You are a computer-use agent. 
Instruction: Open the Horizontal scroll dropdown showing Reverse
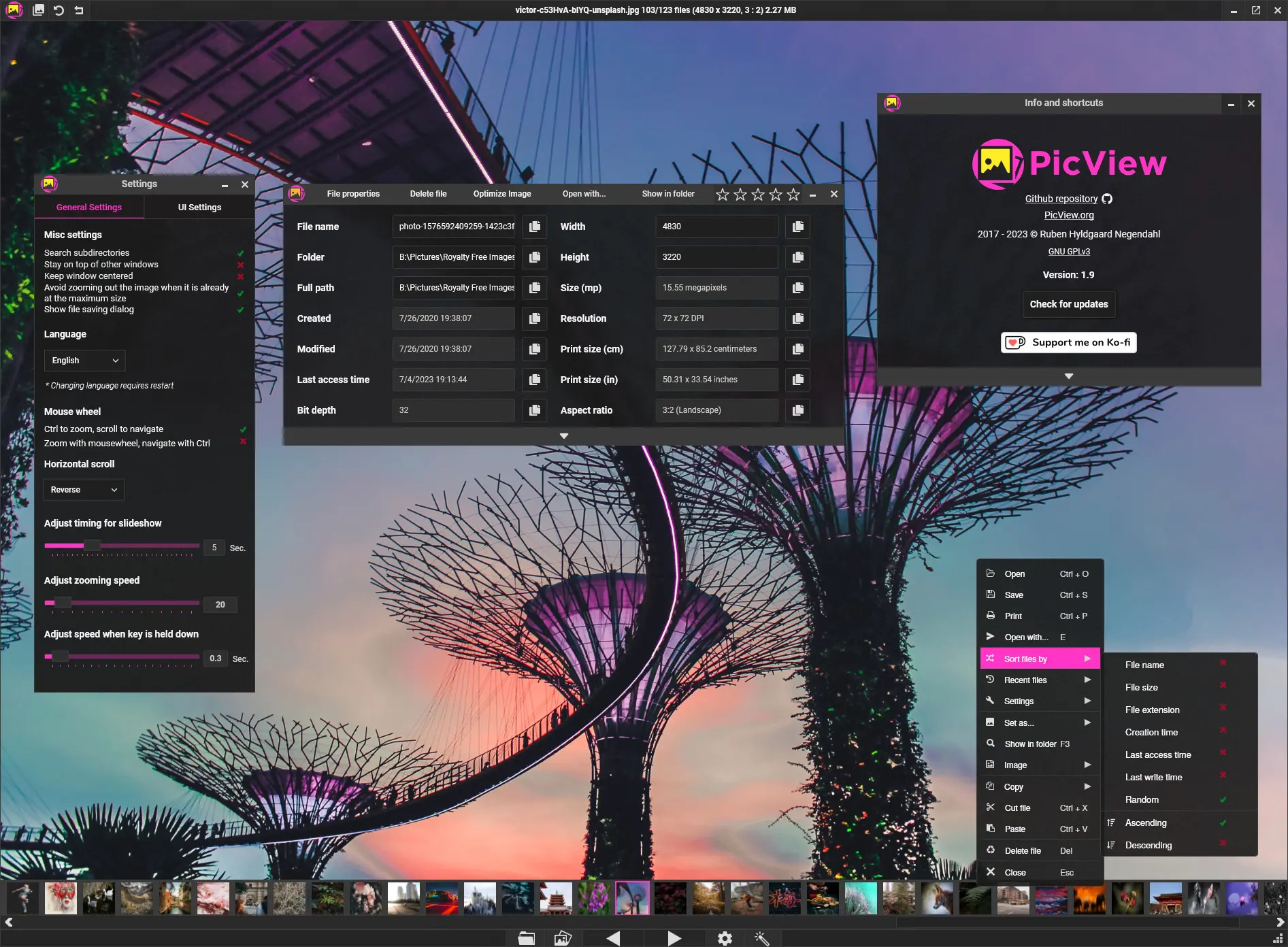pyautogui.click(x=83, y=489)
